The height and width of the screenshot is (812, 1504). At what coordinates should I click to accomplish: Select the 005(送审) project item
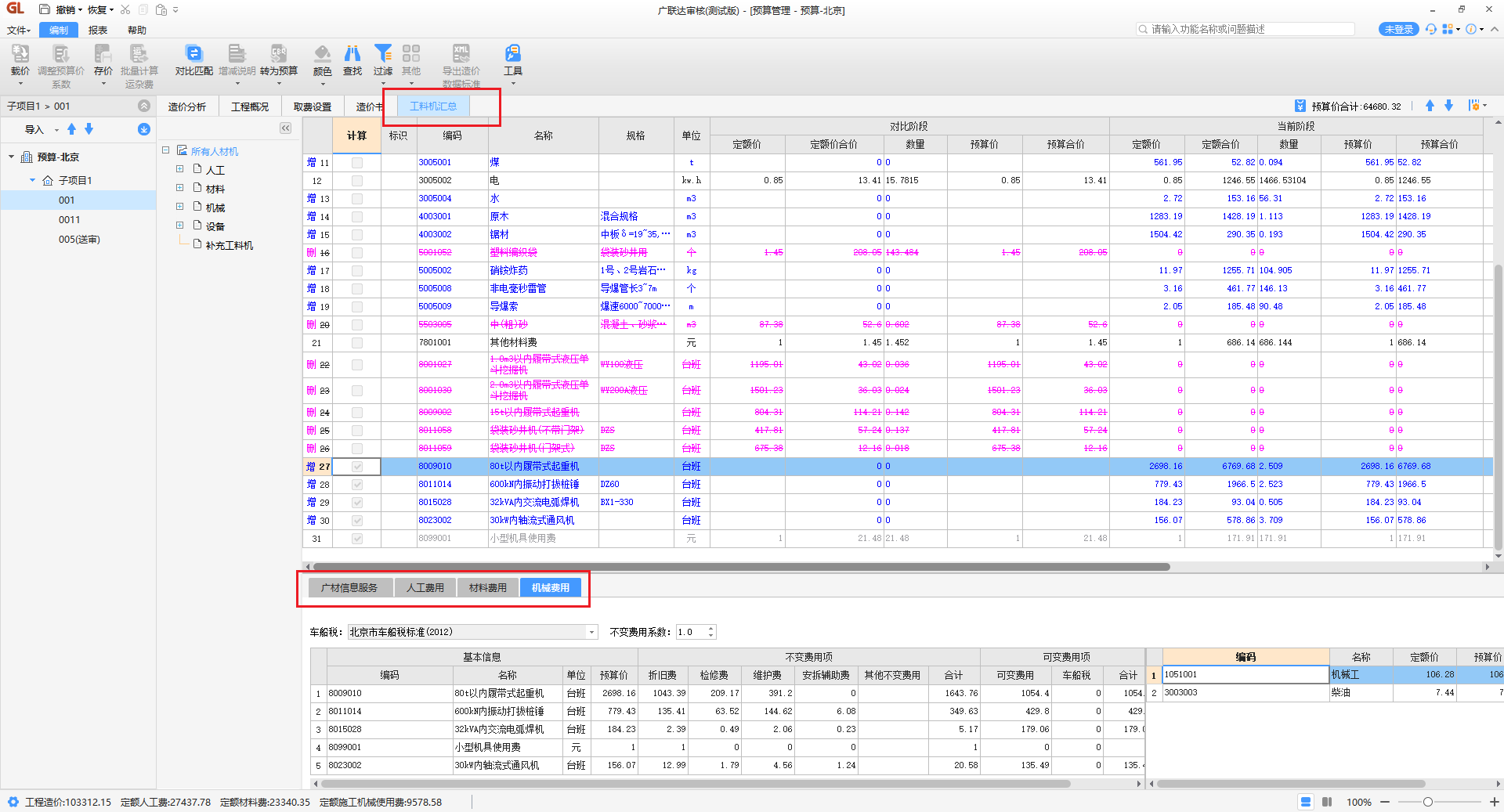point(79,240)
